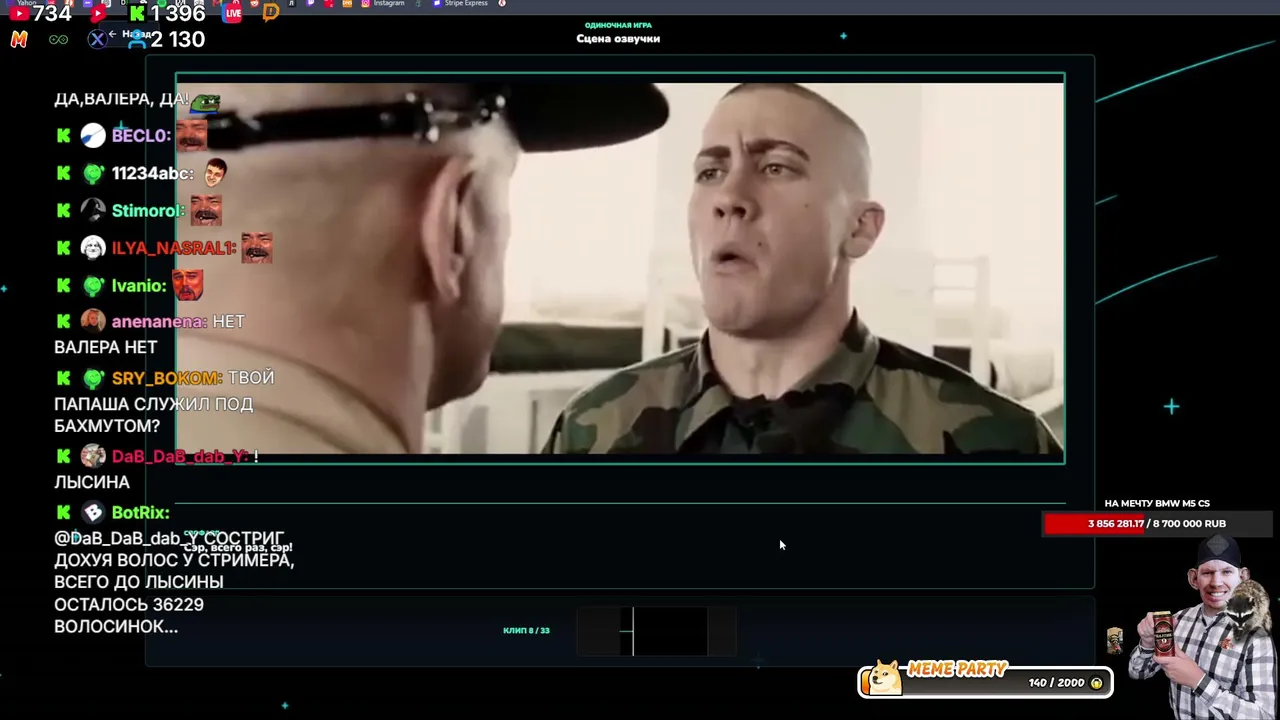Click the Stimorol chat username
The height and width of the screenshot is (720, 1280).
[x=148, y=211]
